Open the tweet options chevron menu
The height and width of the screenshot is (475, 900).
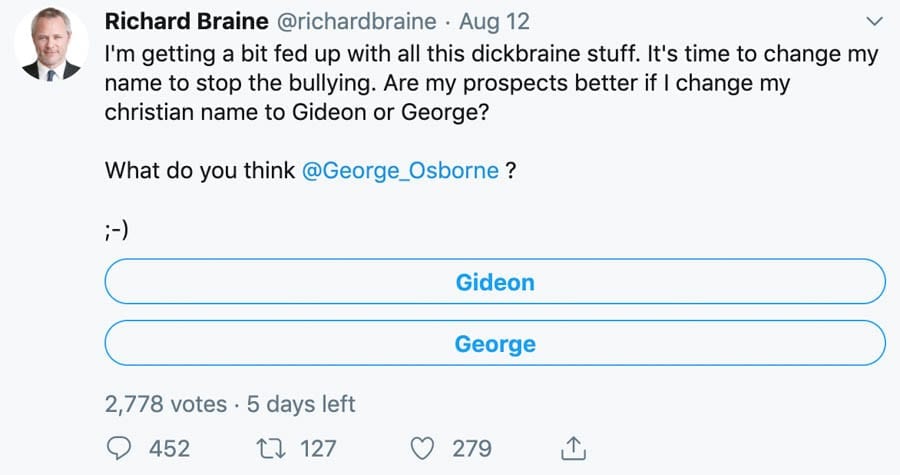(x=873, y=21)
